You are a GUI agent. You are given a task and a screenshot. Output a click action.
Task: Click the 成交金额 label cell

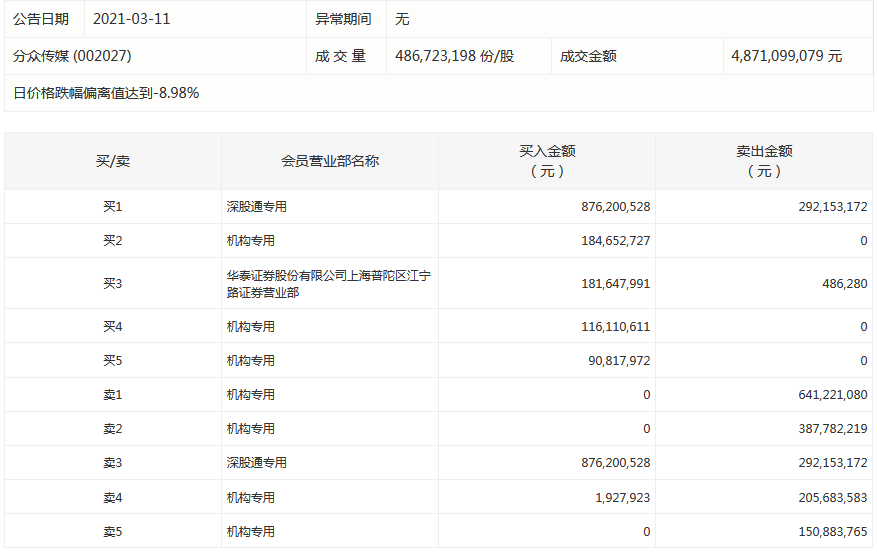coord(588,56)
